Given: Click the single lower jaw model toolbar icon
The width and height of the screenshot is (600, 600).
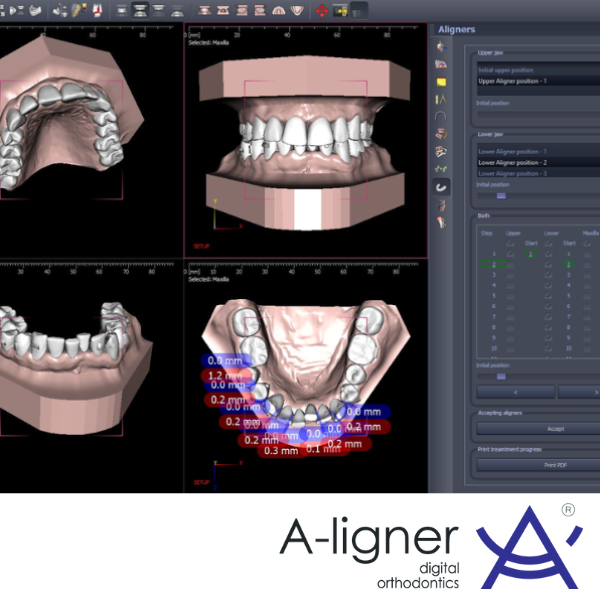Looking at the screenshot, I should (35, 10).
